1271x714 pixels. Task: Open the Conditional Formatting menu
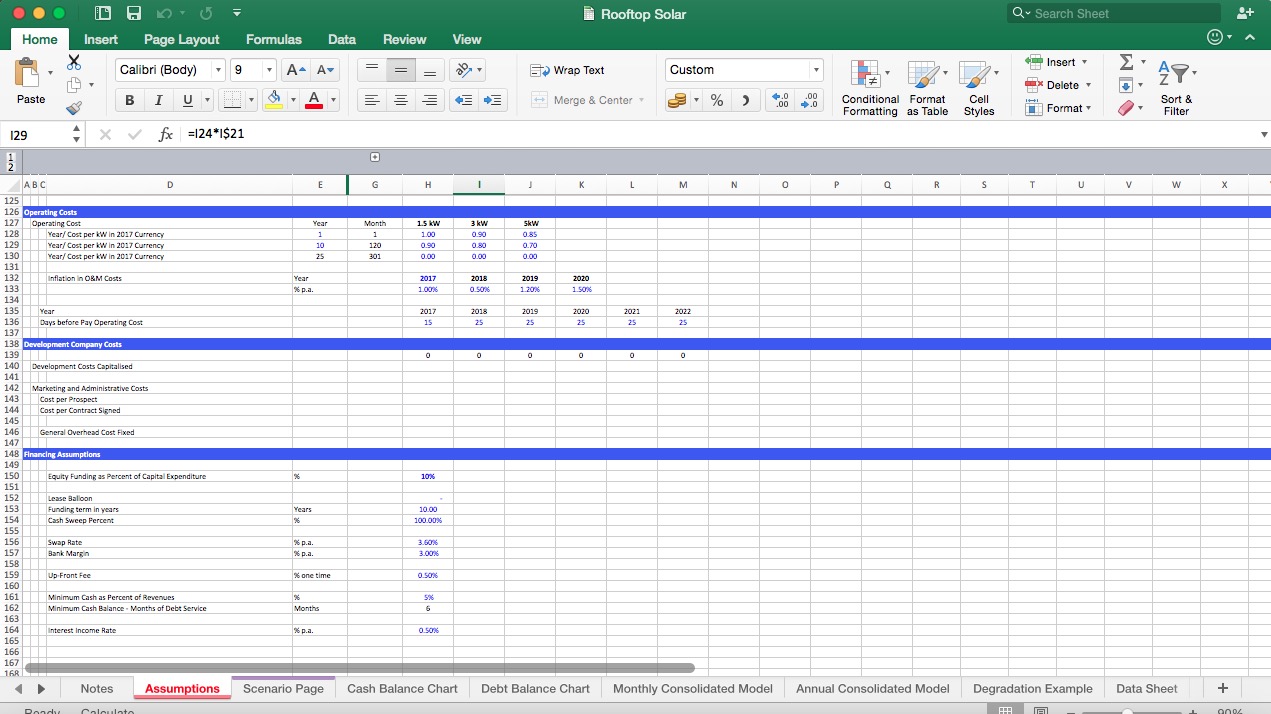[x=869, y=88]
